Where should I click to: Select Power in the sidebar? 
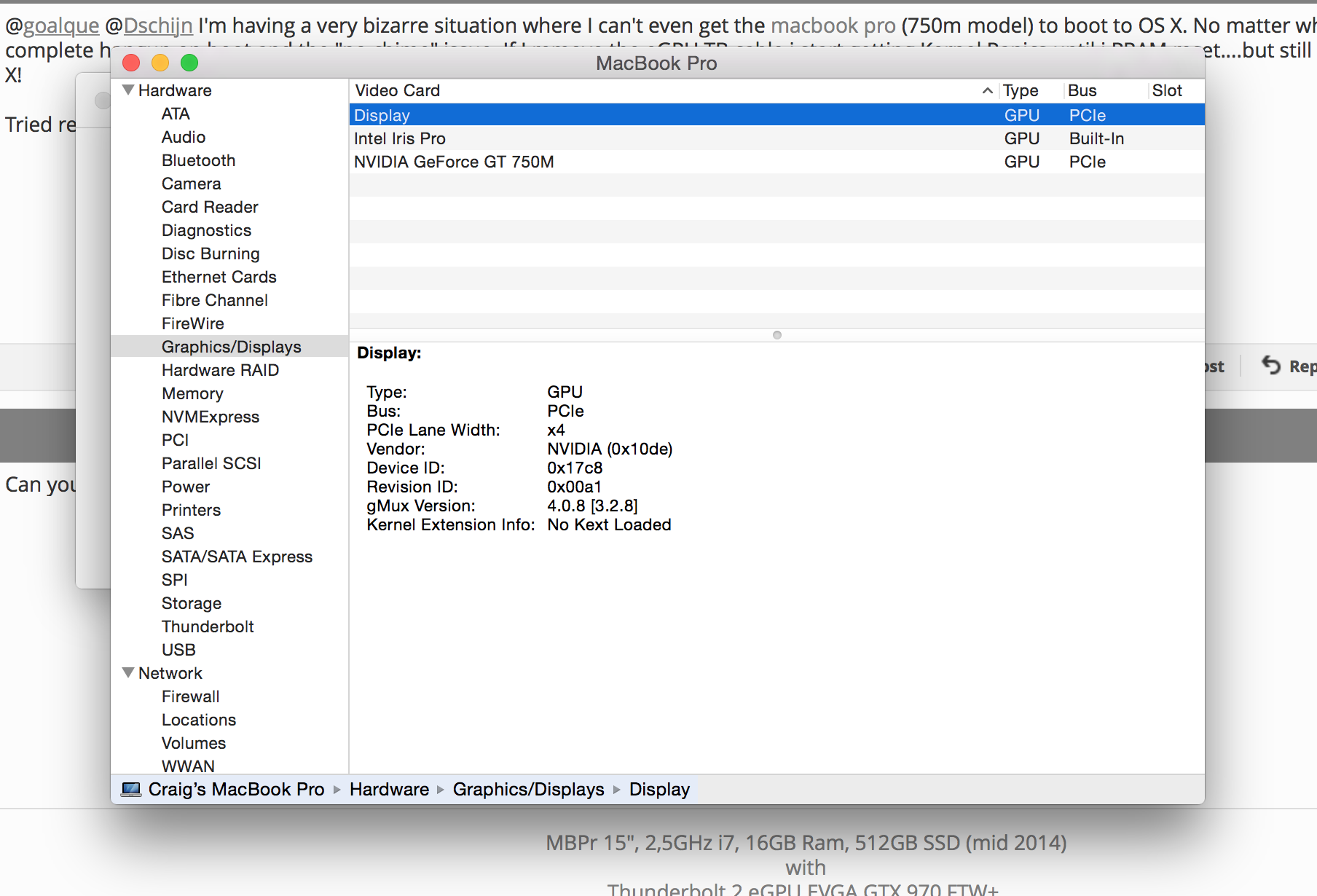(x=185, y=487)
